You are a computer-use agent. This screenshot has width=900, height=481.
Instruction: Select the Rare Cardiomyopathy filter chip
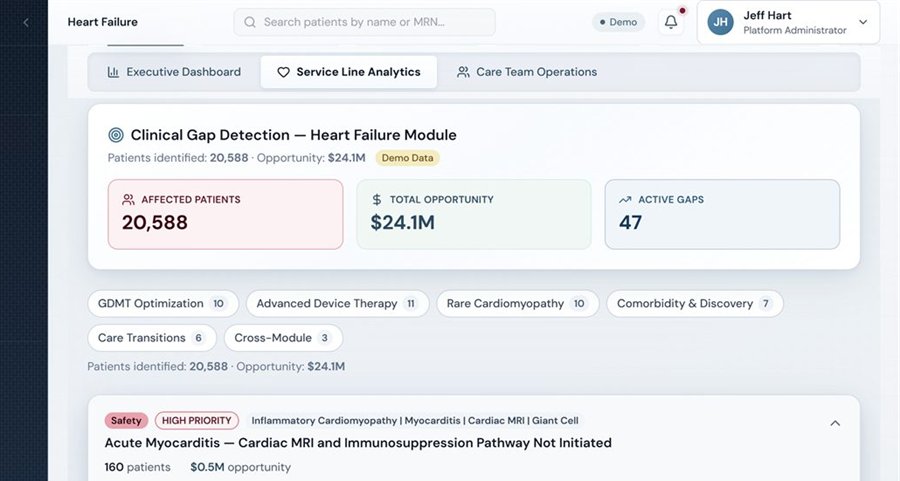click(518, 304)
